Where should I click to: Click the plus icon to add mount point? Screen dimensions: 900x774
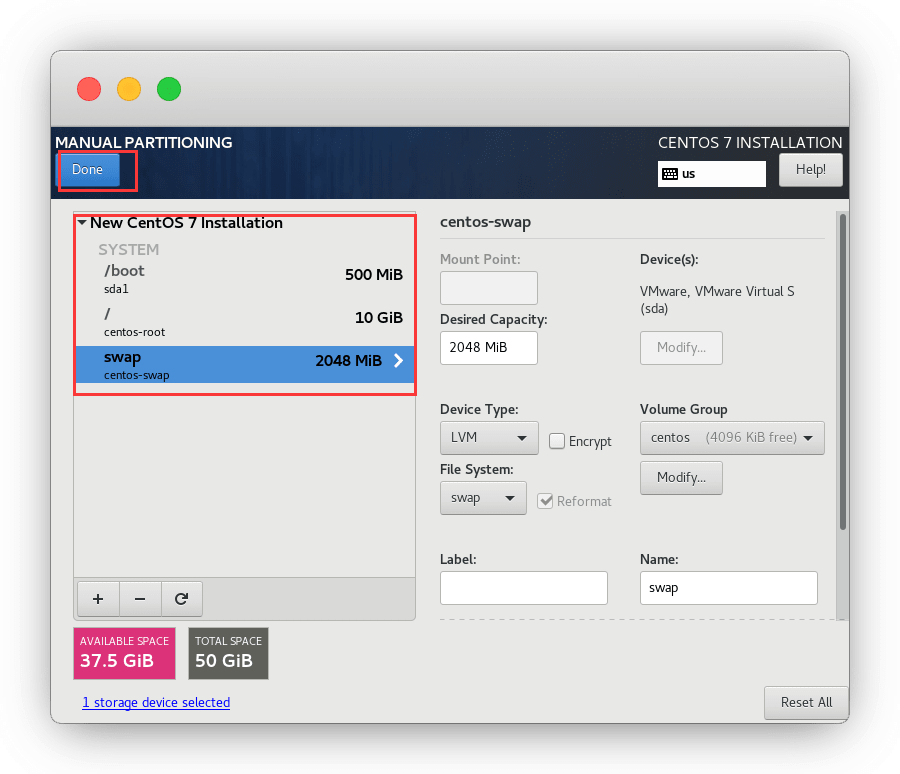[98, 599]
